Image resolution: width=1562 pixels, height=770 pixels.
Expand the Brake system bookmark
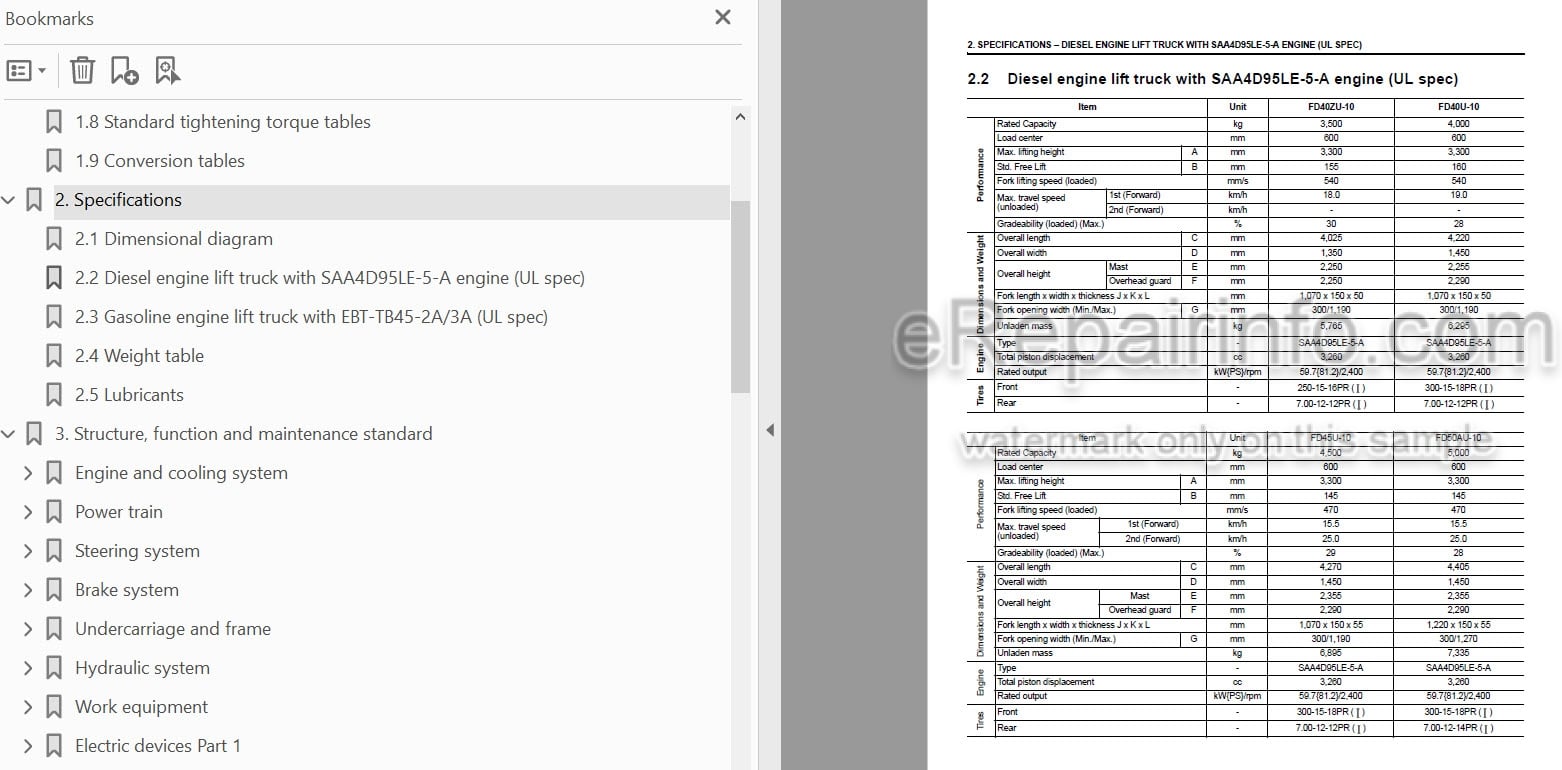28,590
